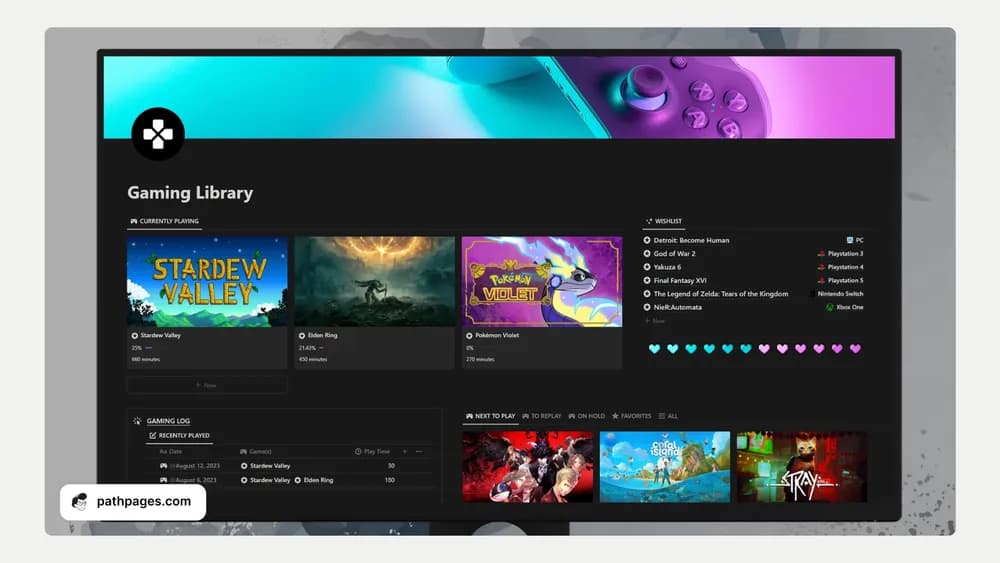Open the Elden Ring card title
The image size is (1000, 563).
[x=323, y=335]
